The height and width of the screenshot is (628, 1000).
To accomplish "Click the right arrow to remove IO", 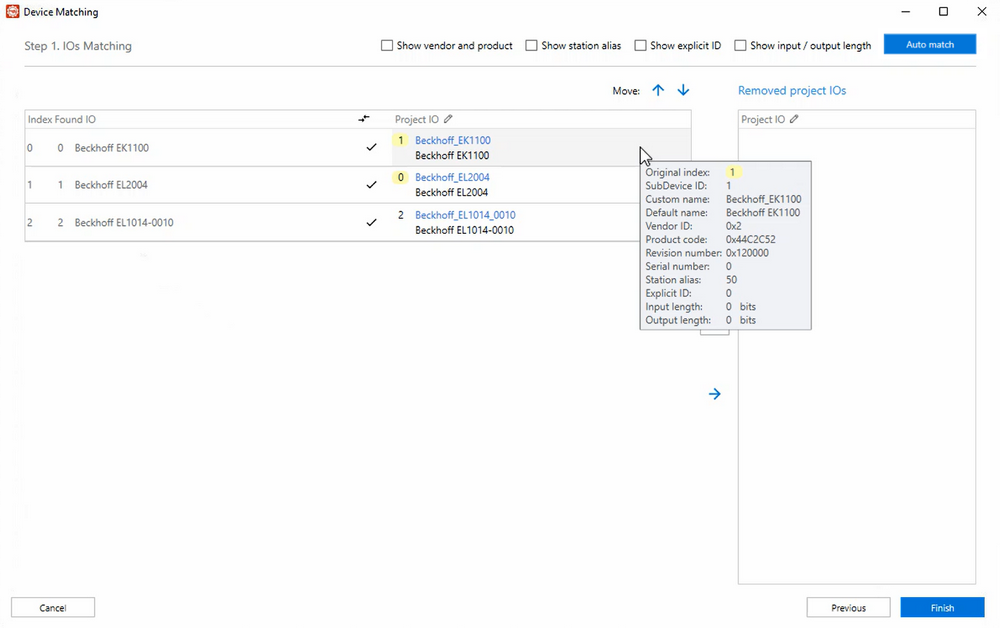I will tap(715, 394).
